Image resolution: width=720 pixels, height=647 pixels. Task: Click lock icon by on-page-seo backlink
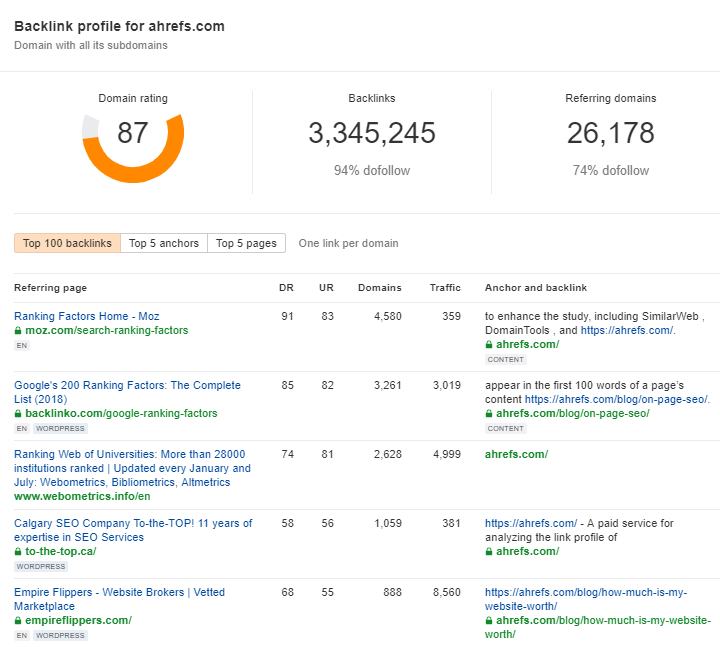[489, 413]
